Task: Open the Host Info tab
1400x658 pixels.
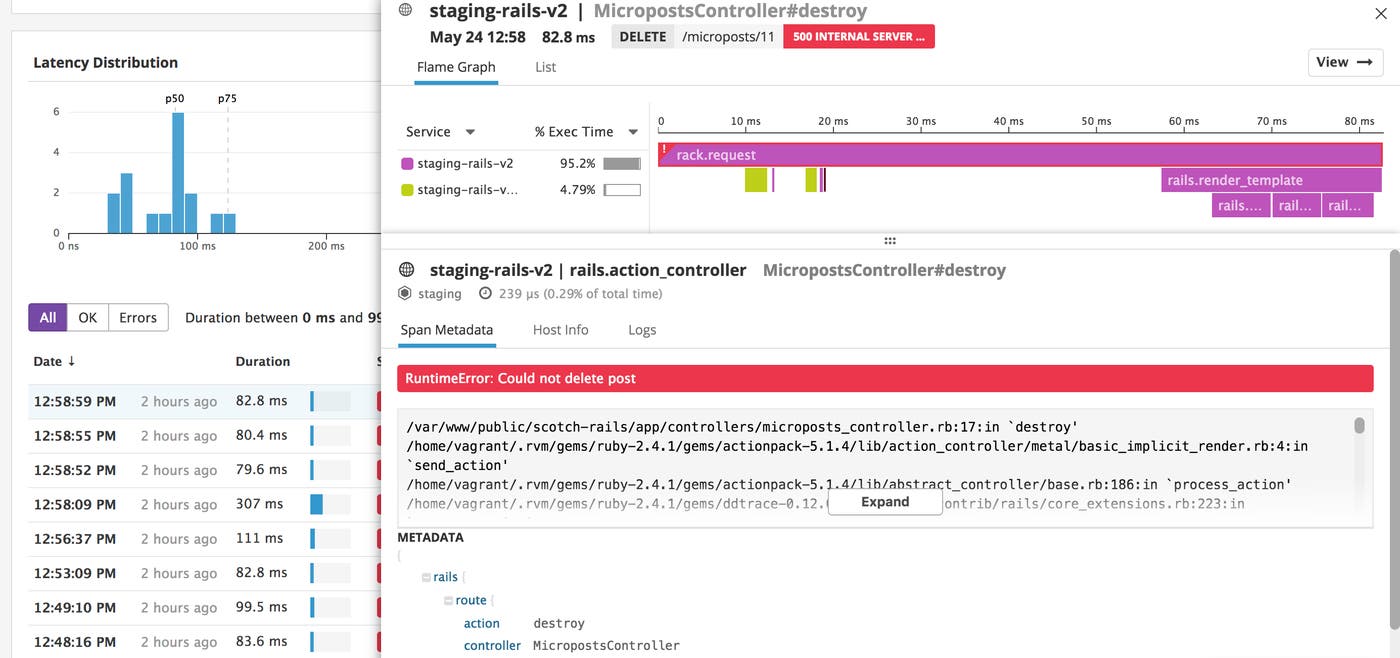Action: pos(560,329)
